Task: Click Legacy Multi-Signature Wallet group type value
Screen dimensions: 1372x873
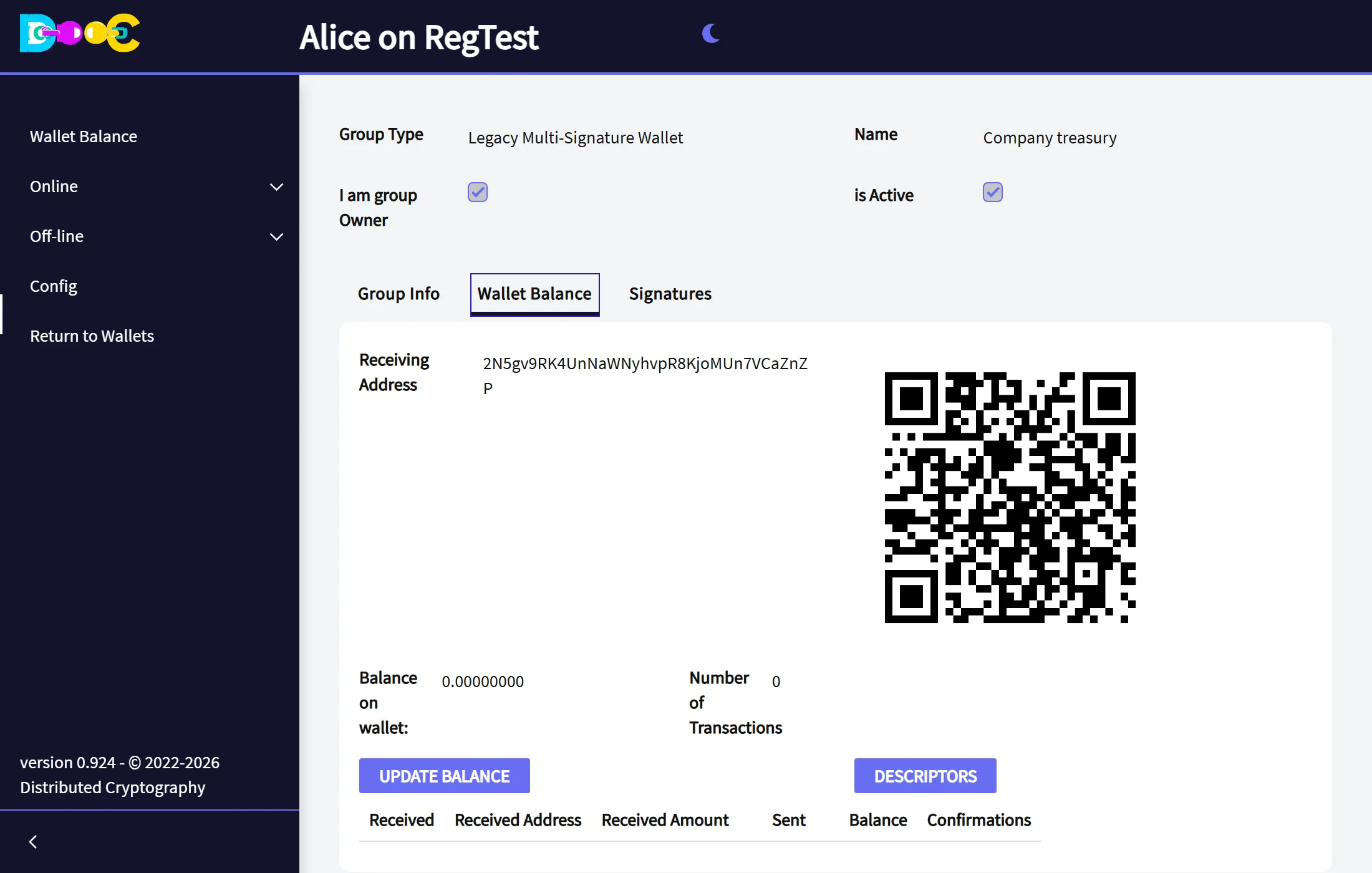Action: pos(576,138)
